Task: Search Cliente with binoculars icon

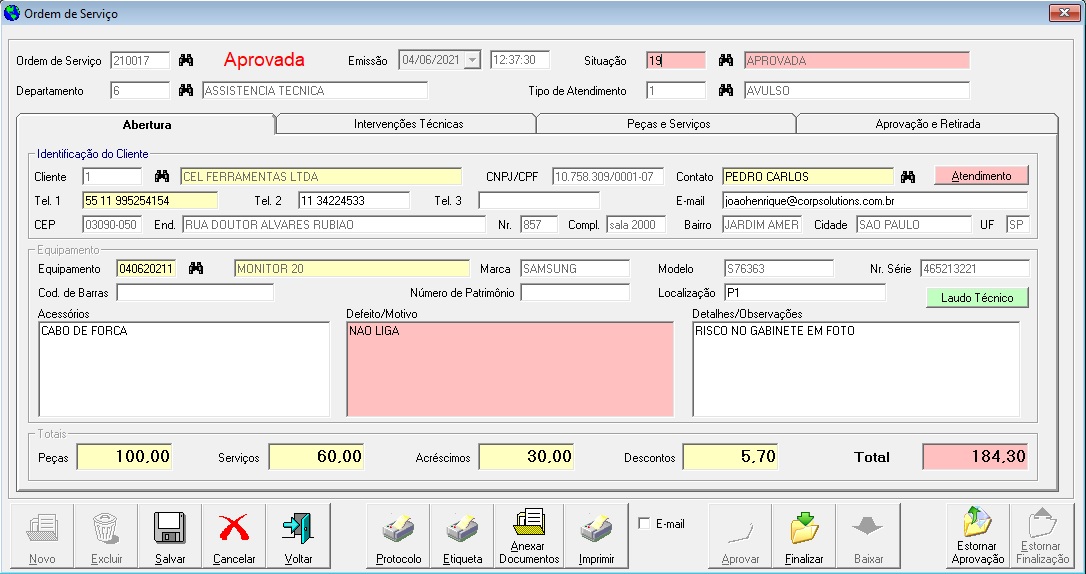Action: 162,177
